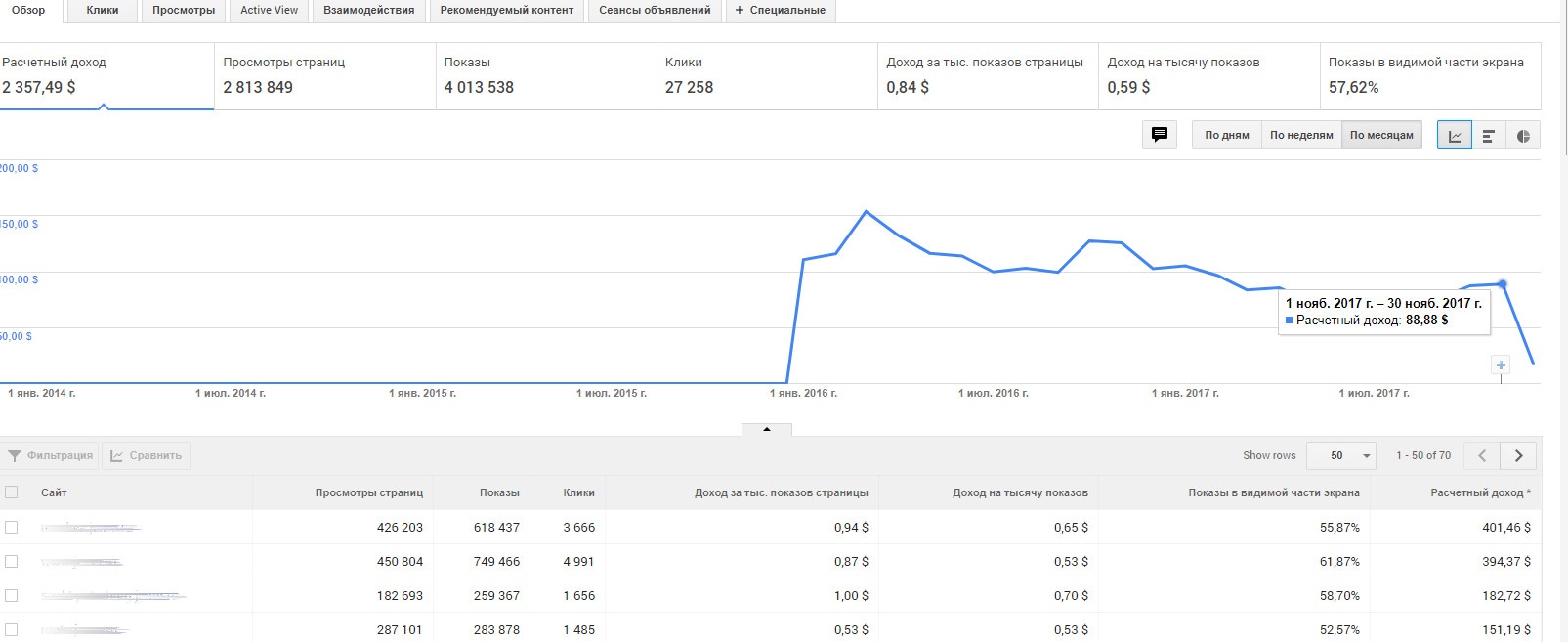Click the comment annotation icon

coord(1160,135)
